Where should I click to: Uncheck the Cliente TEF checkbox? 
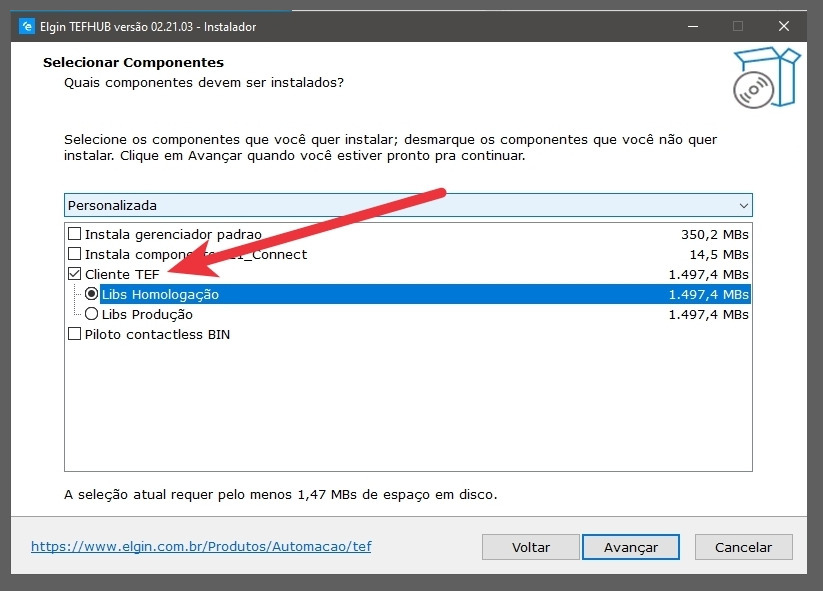[75, 274]
